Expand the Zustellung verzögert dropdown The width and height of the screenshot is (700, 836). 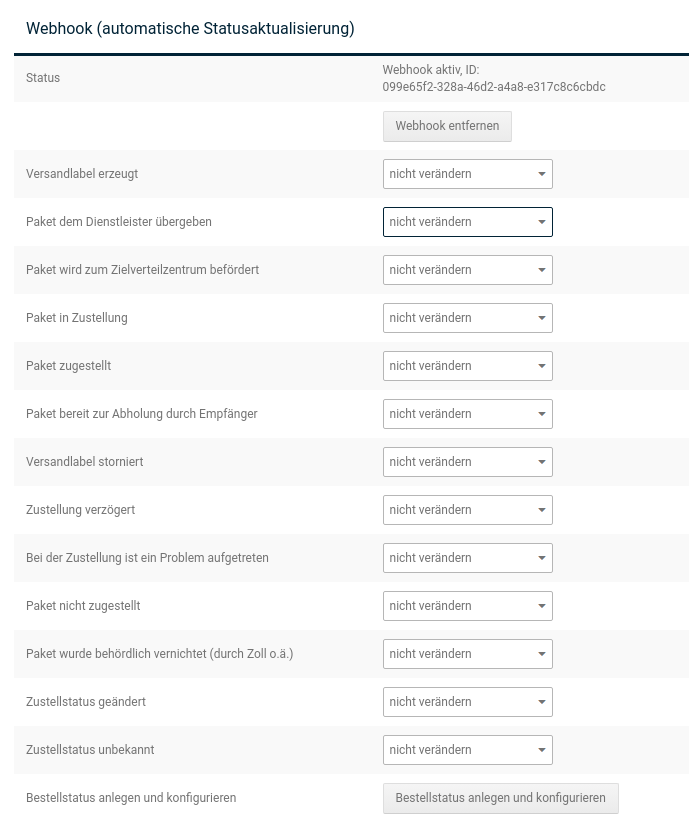pyautogui.click(x=467, y=510)
